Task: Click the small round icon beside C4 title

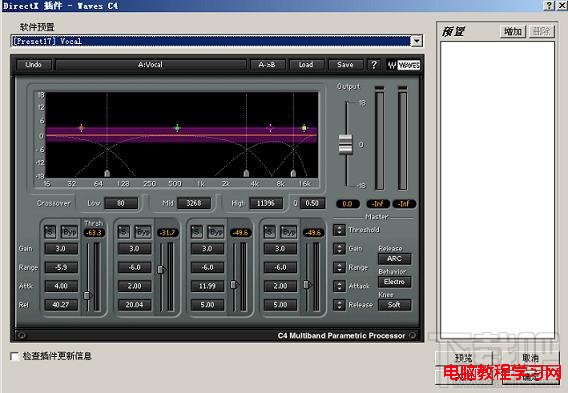Action: [x=412, y=335]
